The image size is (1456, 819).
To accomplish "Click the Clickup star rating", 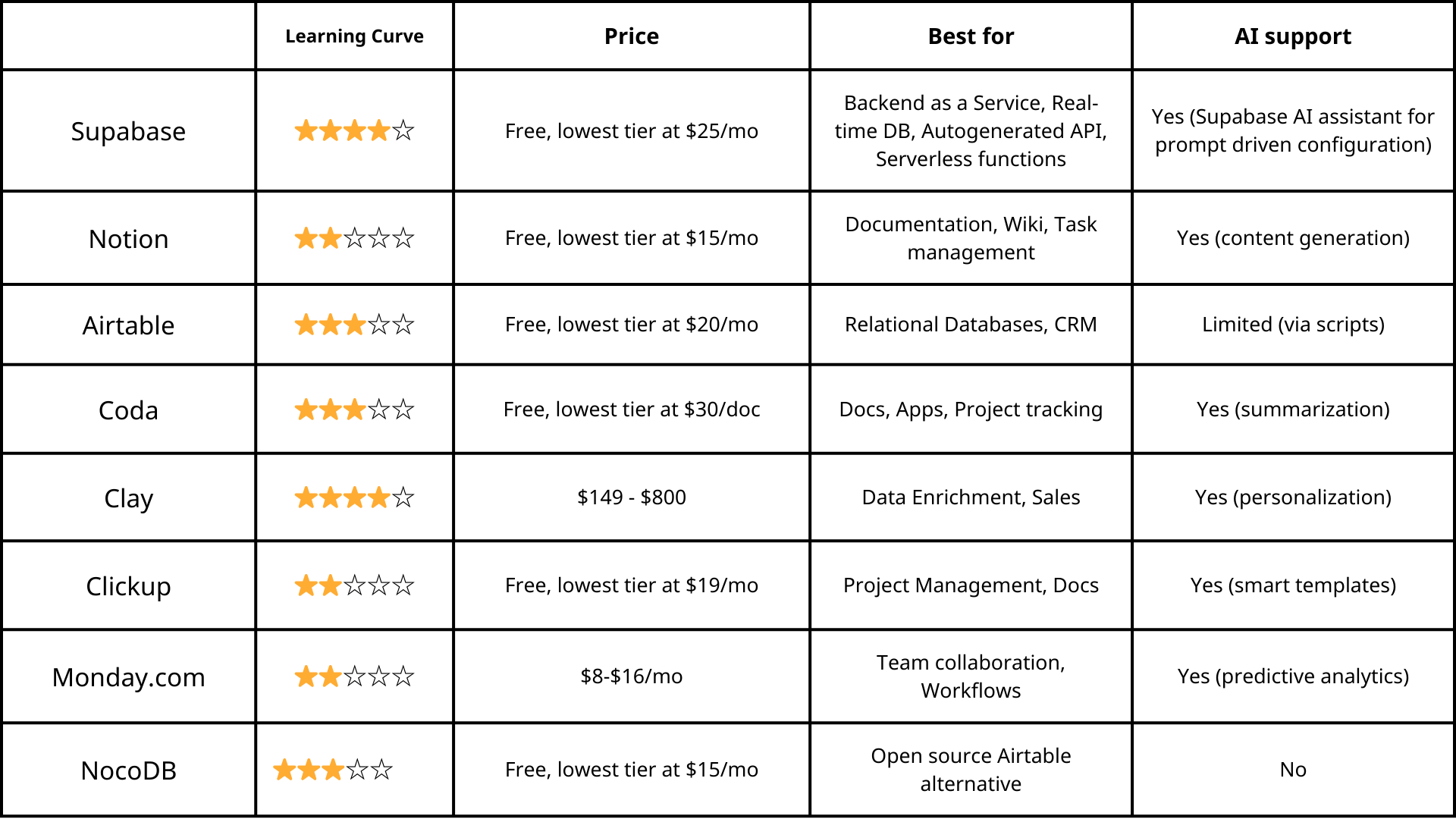I will 354,585.
